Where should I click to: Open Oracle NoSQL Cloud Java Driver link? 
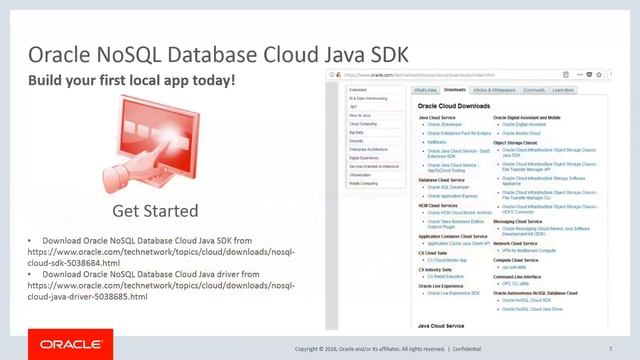(532, 309)
